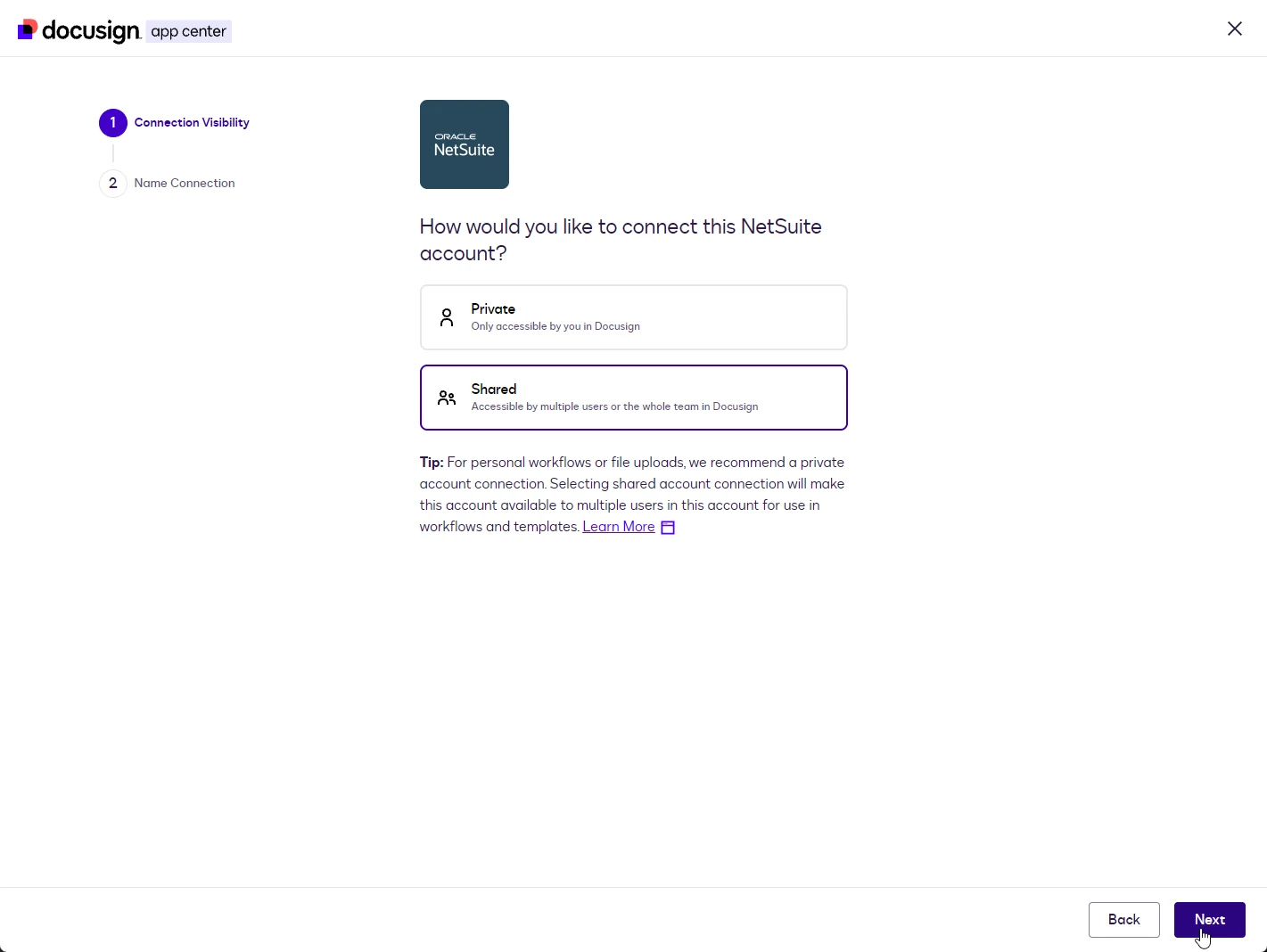The width and height of the screenshot is (1267, 952).
Task: Click 'Only accessible by you in Docusign' text
Action: point(555,326)
